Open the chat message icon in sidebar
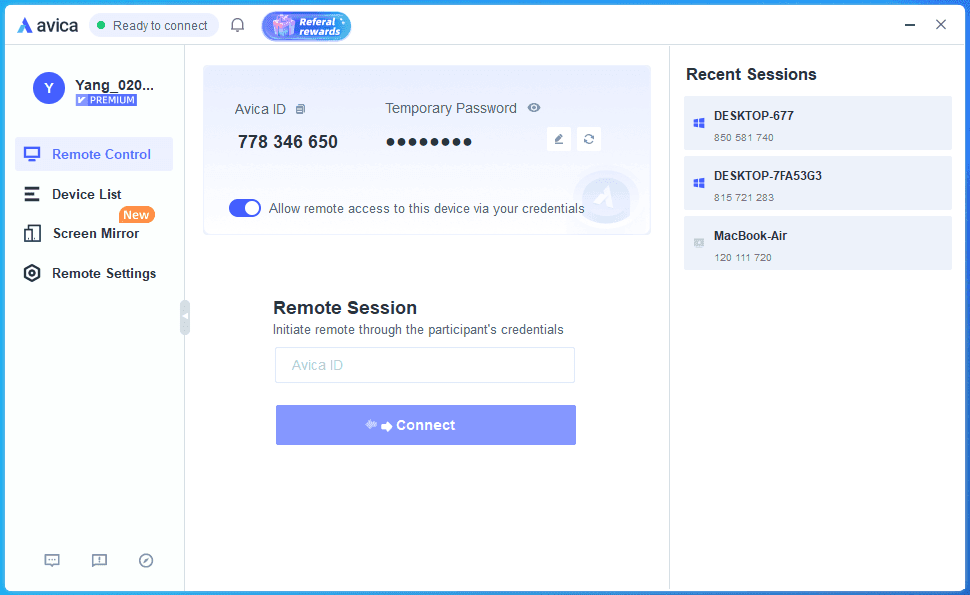 tap(52, 561)
